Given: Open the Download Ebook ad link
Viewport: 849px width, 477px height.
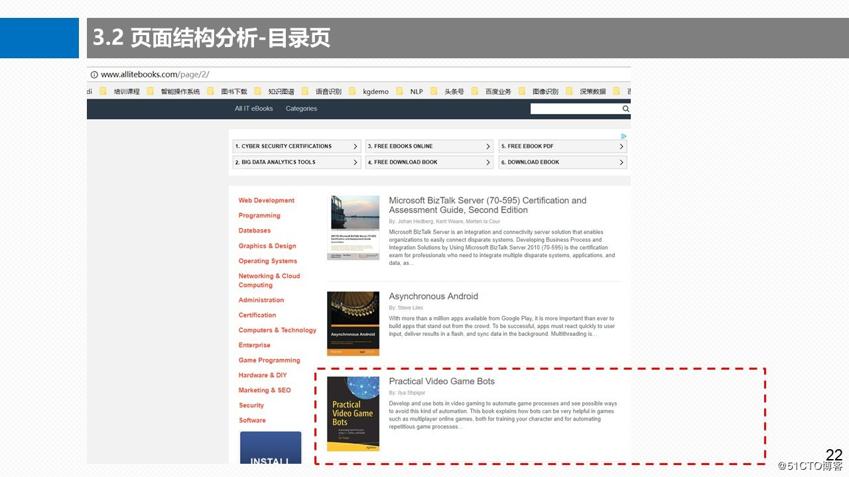Looking at the screenshot, I should point(563,162).
